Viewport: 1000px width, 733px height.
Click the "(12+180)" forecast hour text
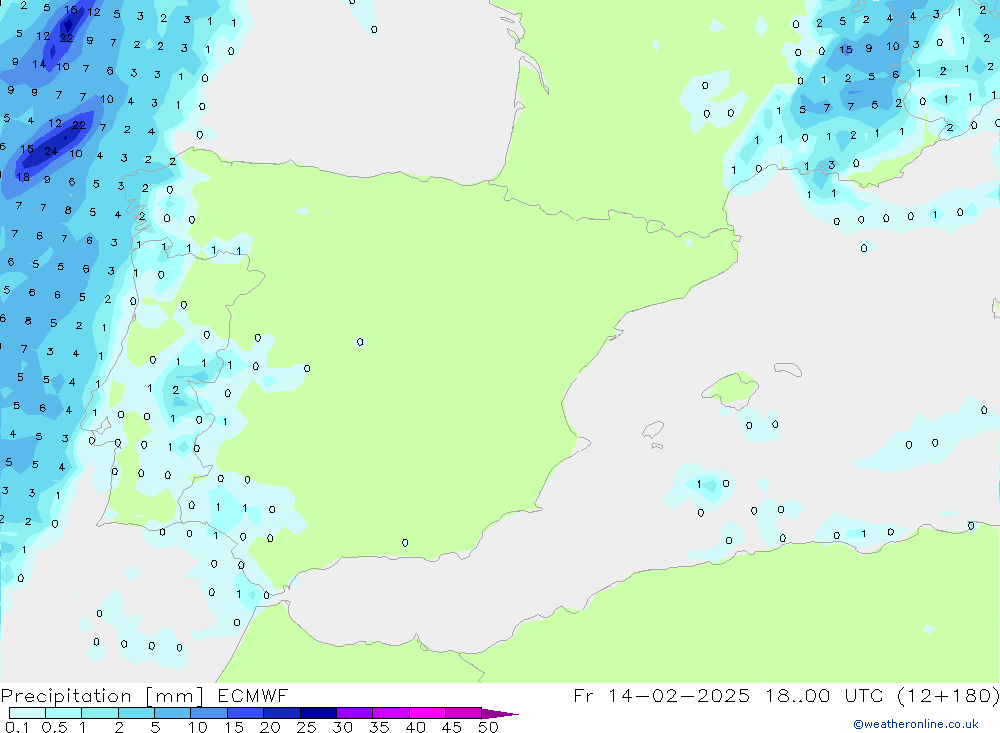click(948, 695)
